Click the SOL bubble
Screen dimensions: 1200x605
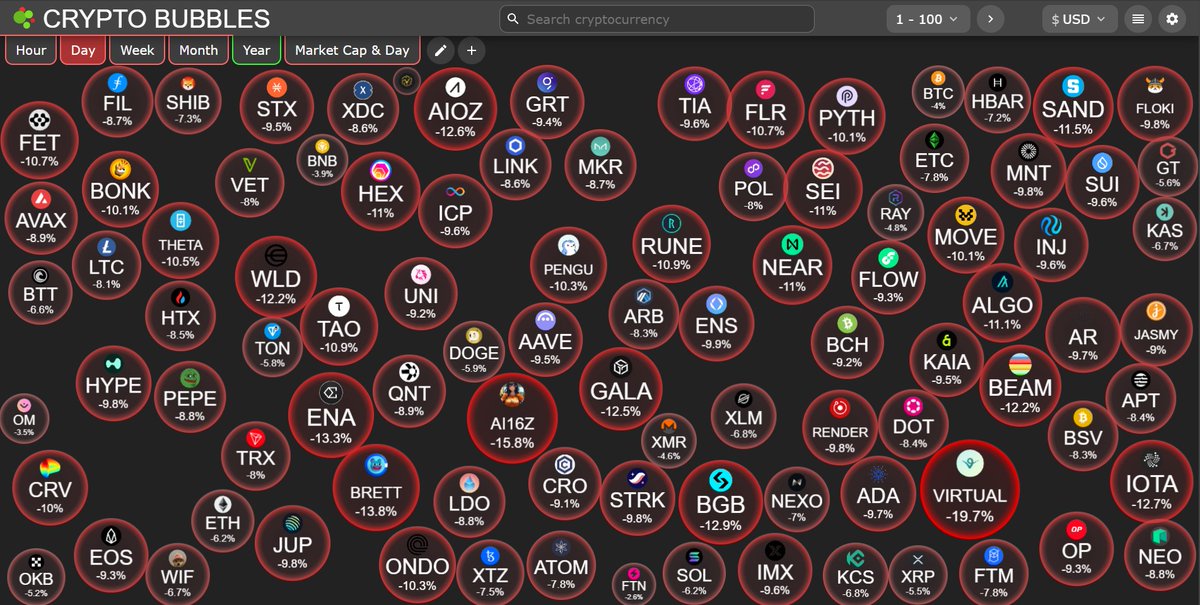(693, 571)
